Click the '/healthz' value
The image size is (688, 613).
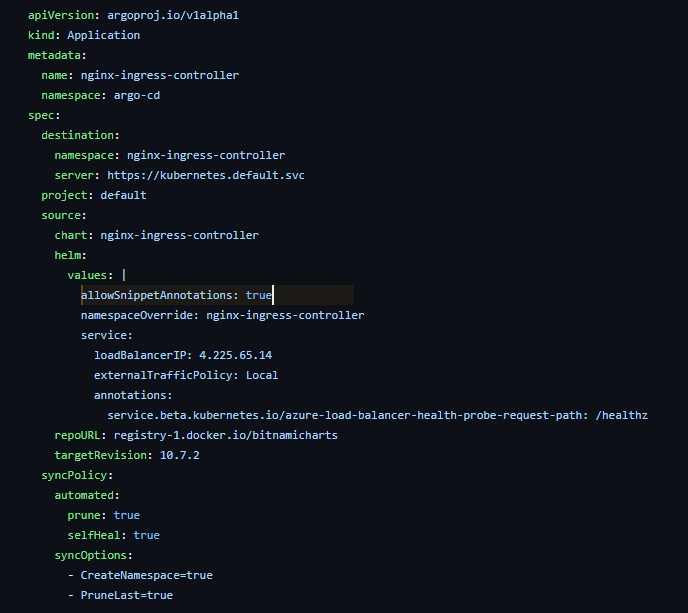point(621,415)
